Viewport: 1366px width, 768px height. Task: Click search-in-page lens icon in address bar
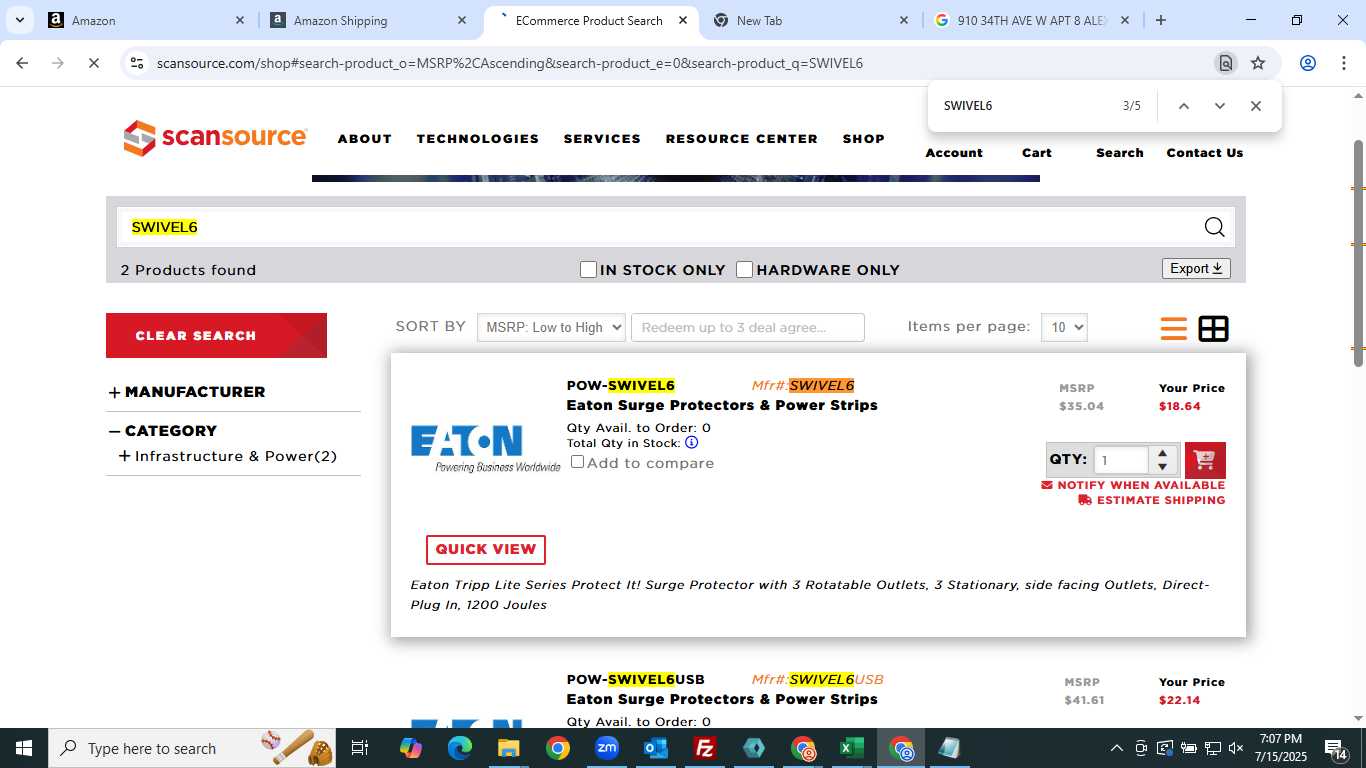1225,63
